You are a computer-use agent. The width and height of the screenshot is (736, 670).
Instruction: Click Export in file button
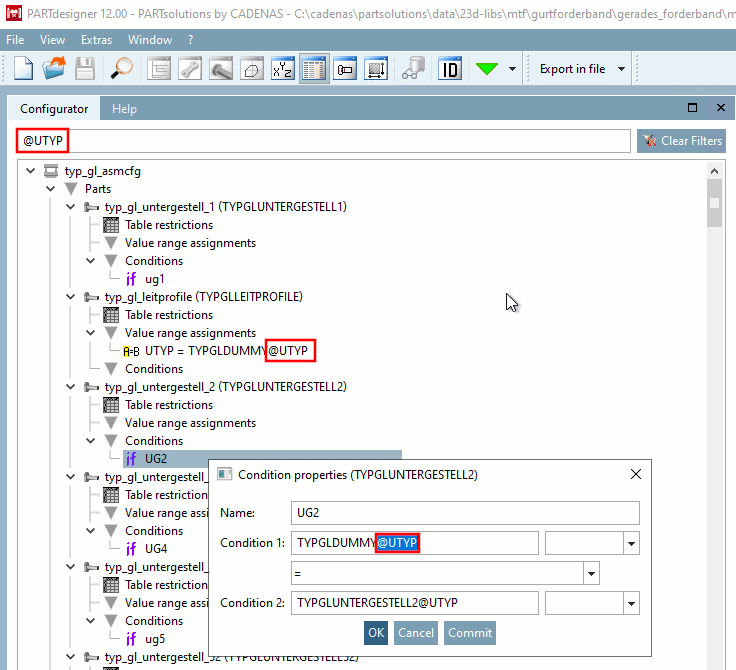pos(572,69)
